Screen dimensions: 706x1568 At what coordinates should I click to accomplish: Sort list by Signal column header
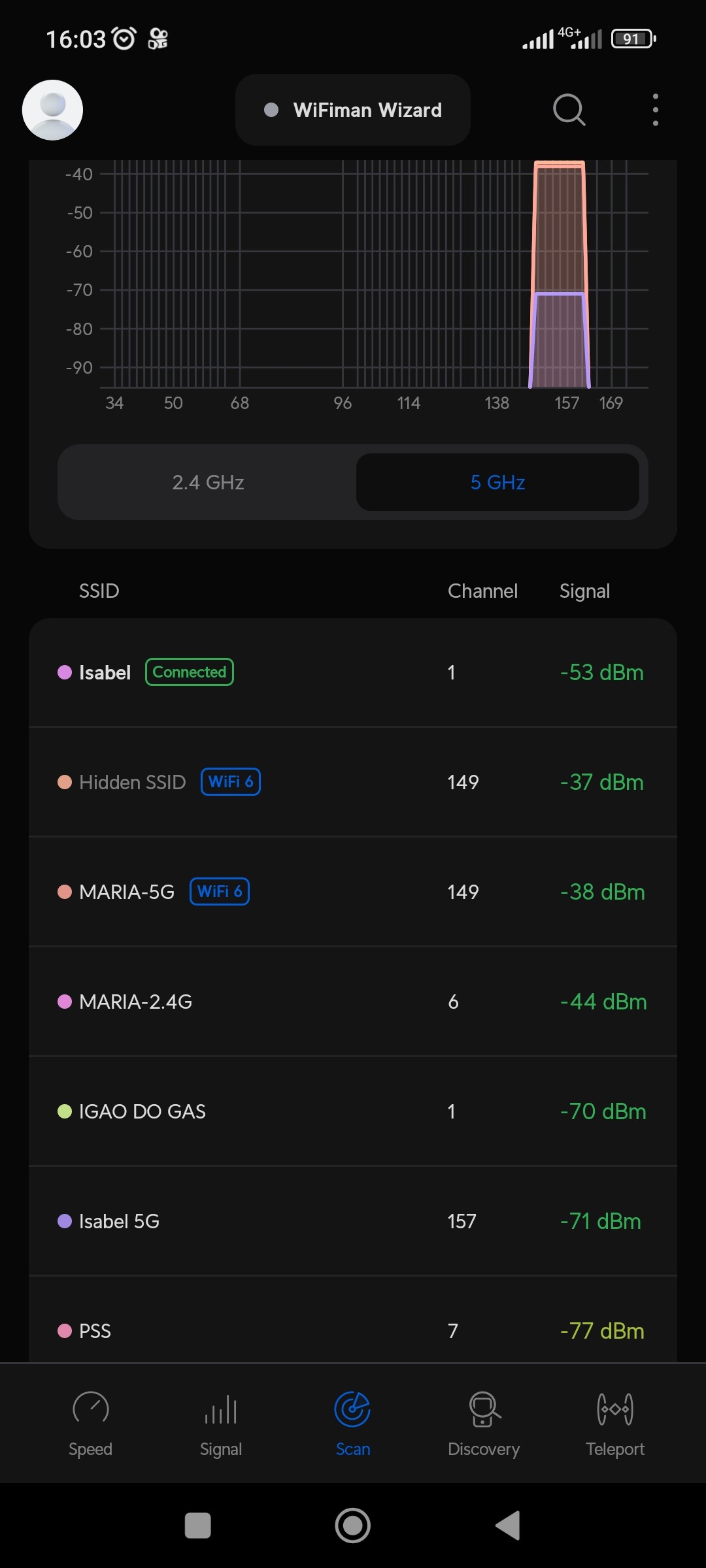[x=584, y=591]
